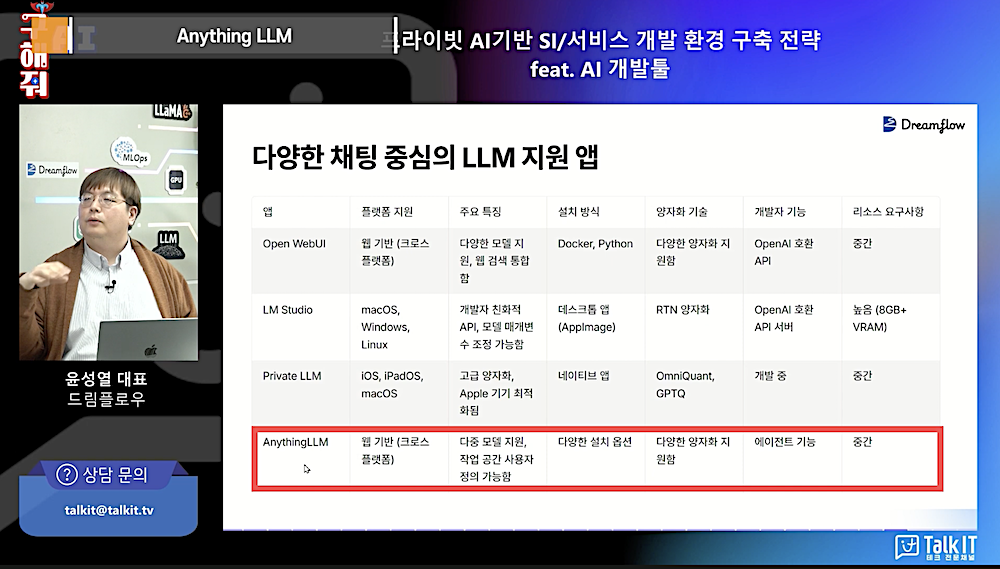Click the TalkIT logo in the corner
1000x569 pixels.
click(x=936, y=547)
